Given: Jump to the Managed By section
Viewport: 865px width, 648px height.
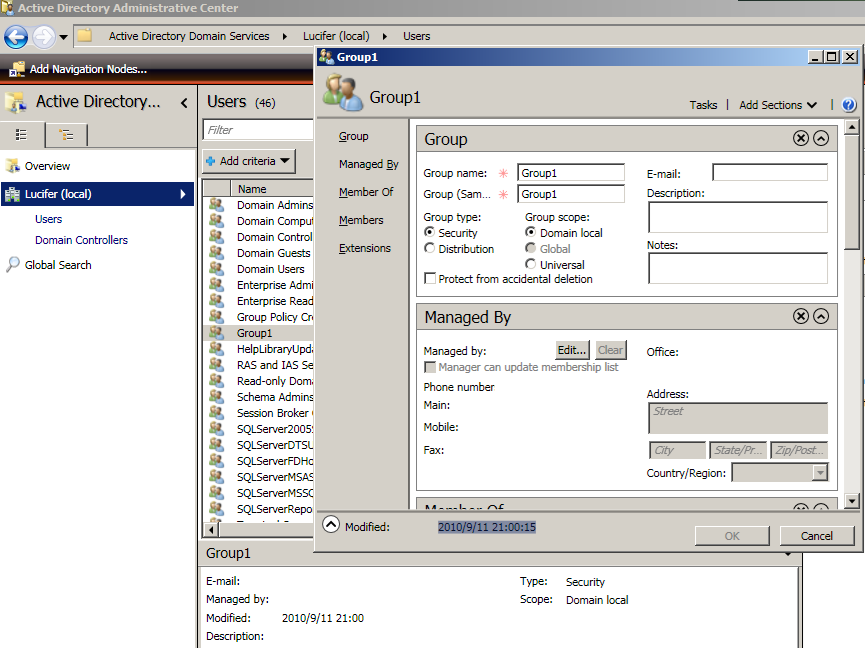Looking at the screenshot, I should click(369, 164).
